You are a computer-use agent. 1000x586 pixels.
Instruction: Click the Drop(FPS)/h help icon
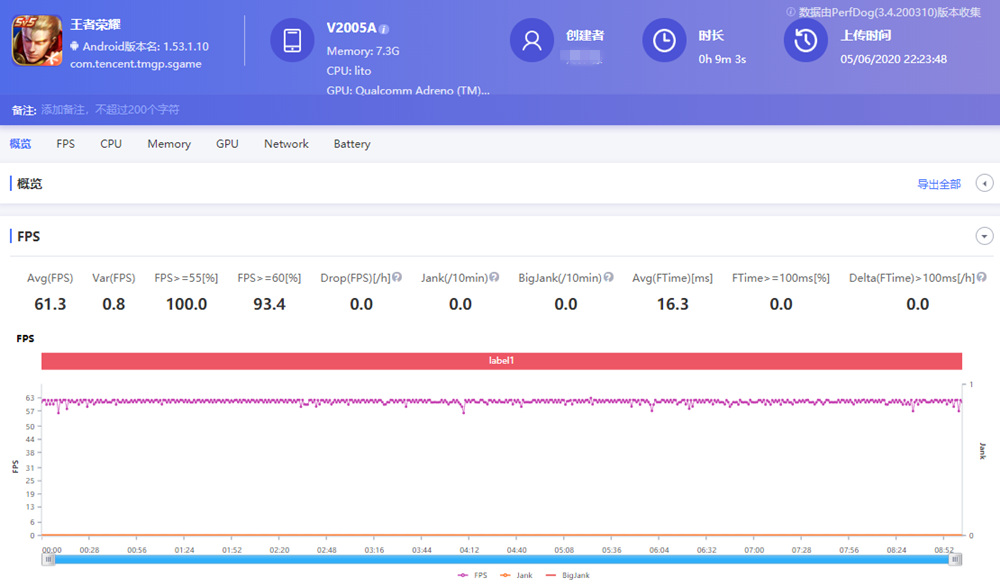pos(396,278)
